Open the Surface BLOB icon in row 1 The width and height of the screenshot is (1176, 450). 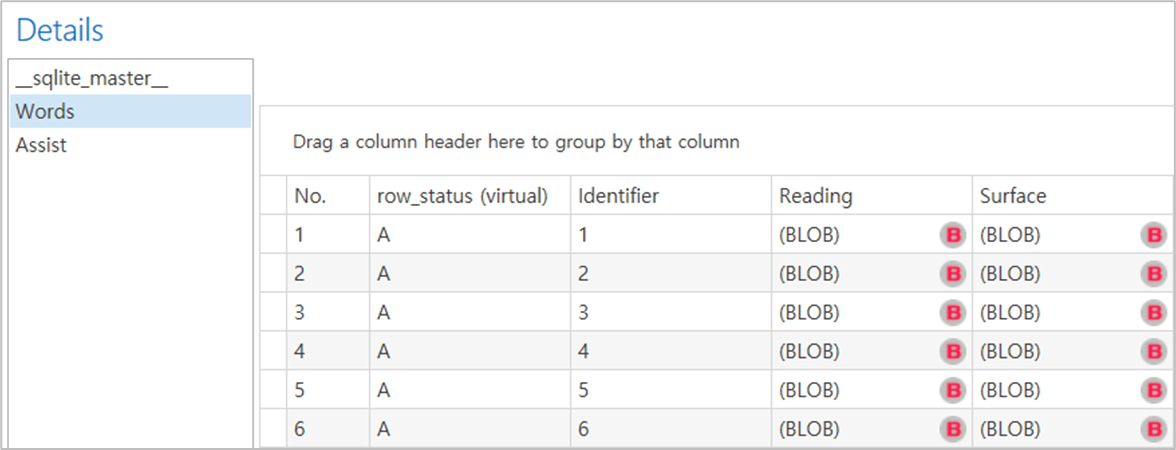1154,235
